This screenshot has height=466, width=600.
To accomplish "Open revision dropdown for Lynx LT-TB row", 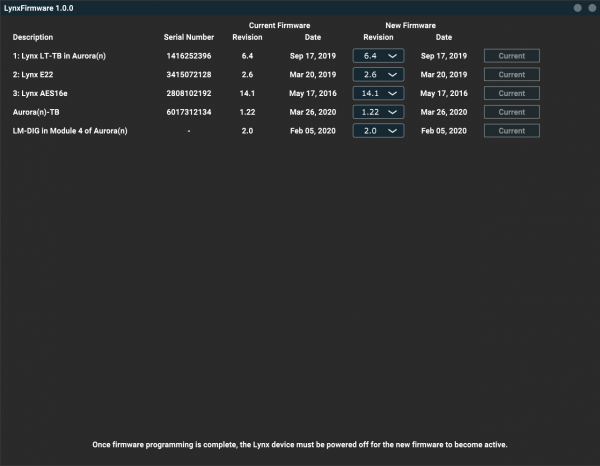I will [x=378, y=56].
